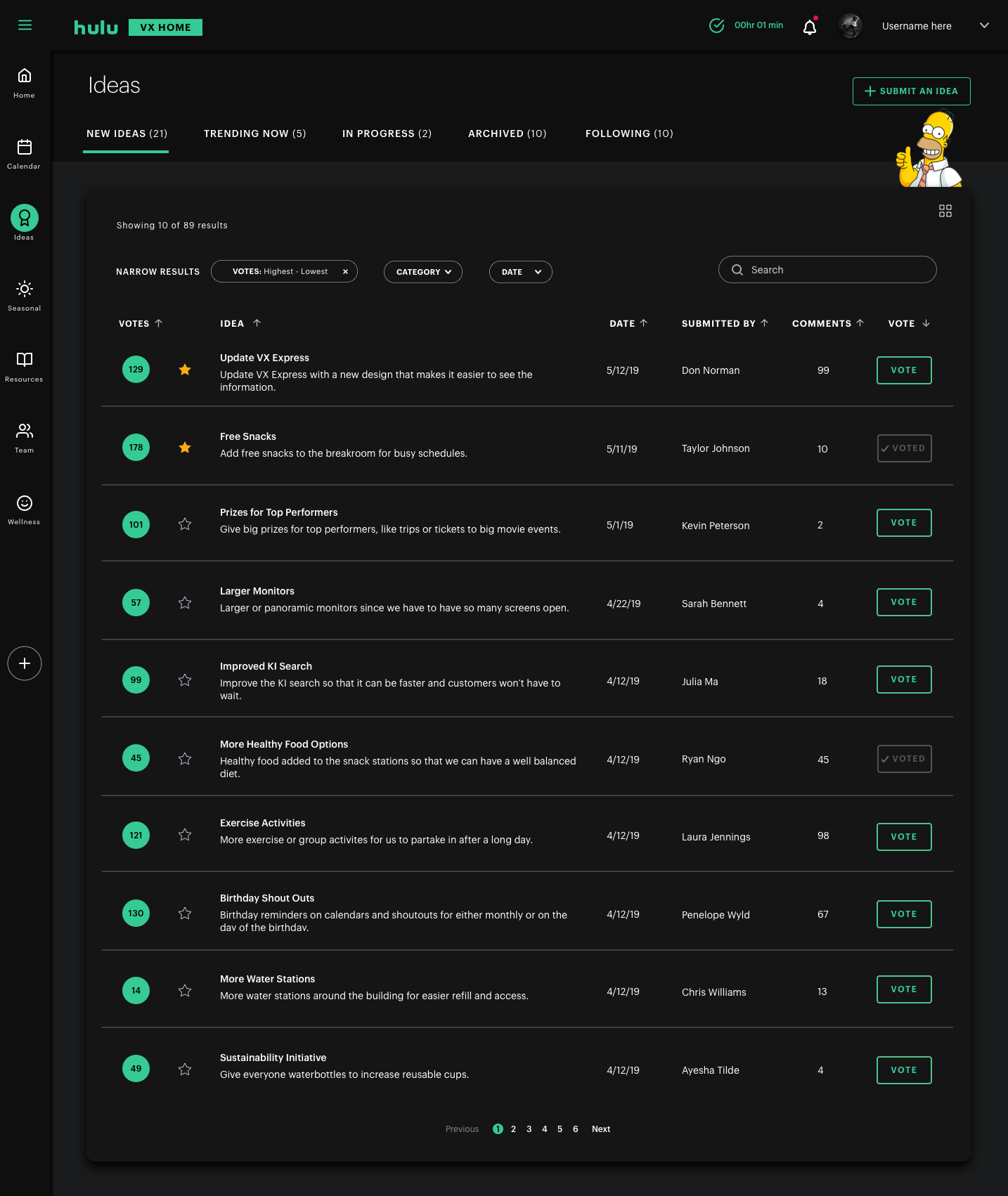The width and height of the screenshot is (1008, 1196).
Task: Select the New Ideas (21) tab
Action: (x=127, y=134)
